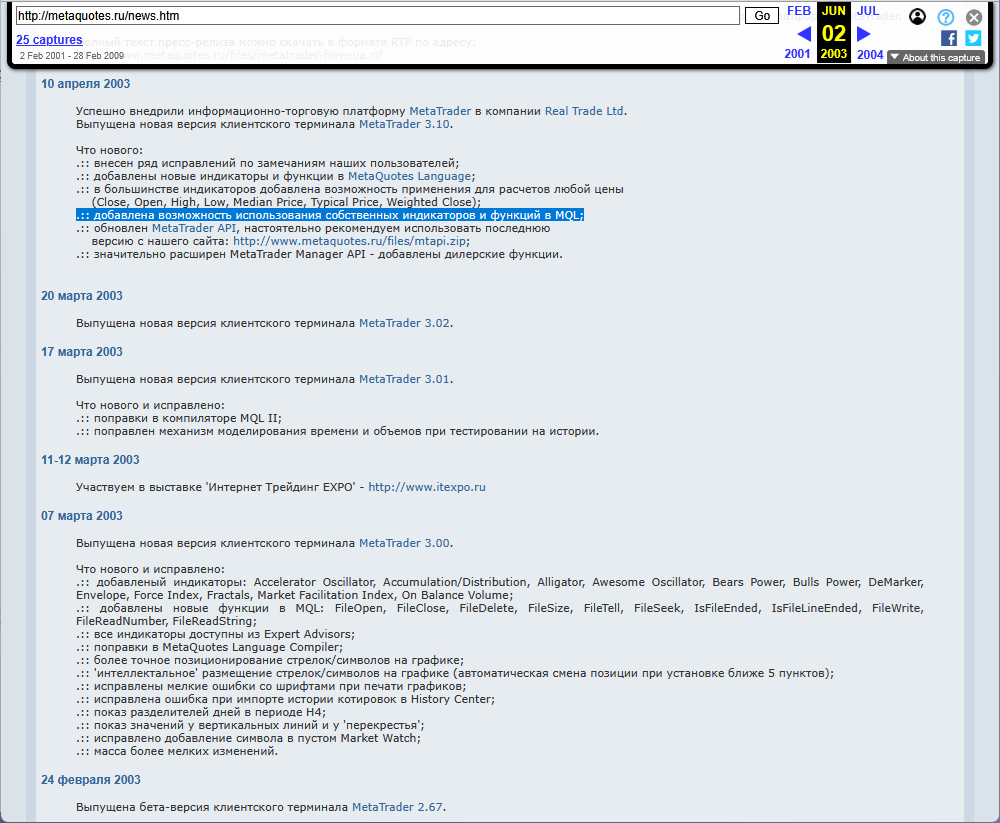Click the '17 марта 2003' heading
This screenshot has height=823, width=1000.
(82, 352)
